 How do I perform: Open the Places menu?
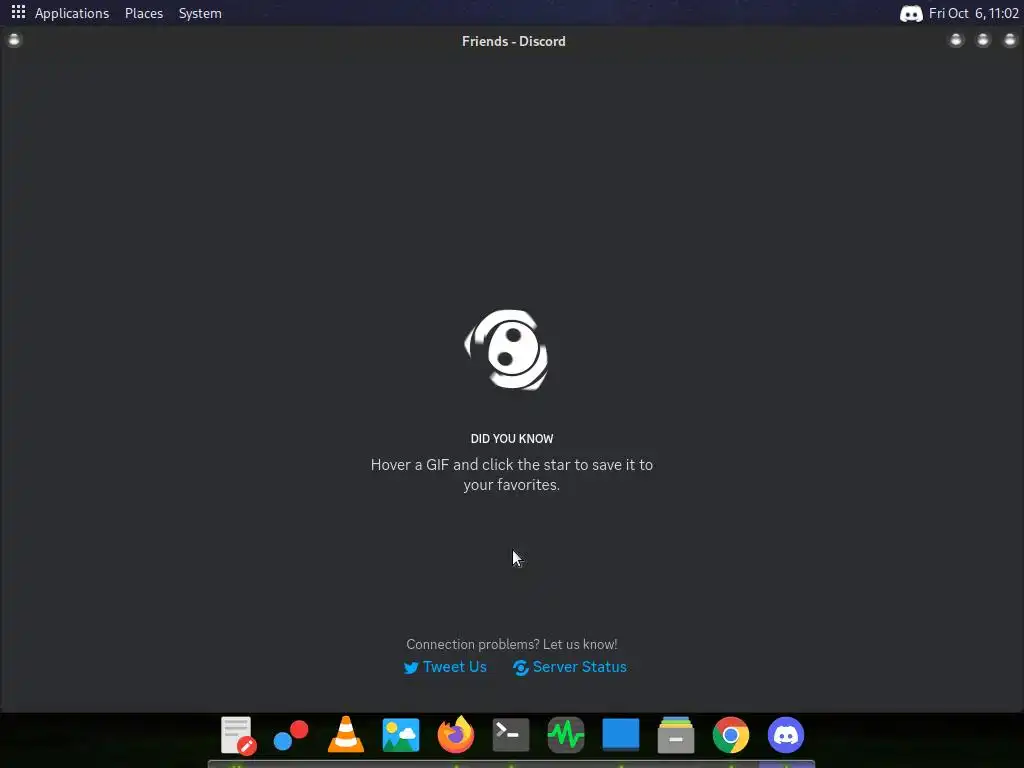tap(144, 13)
